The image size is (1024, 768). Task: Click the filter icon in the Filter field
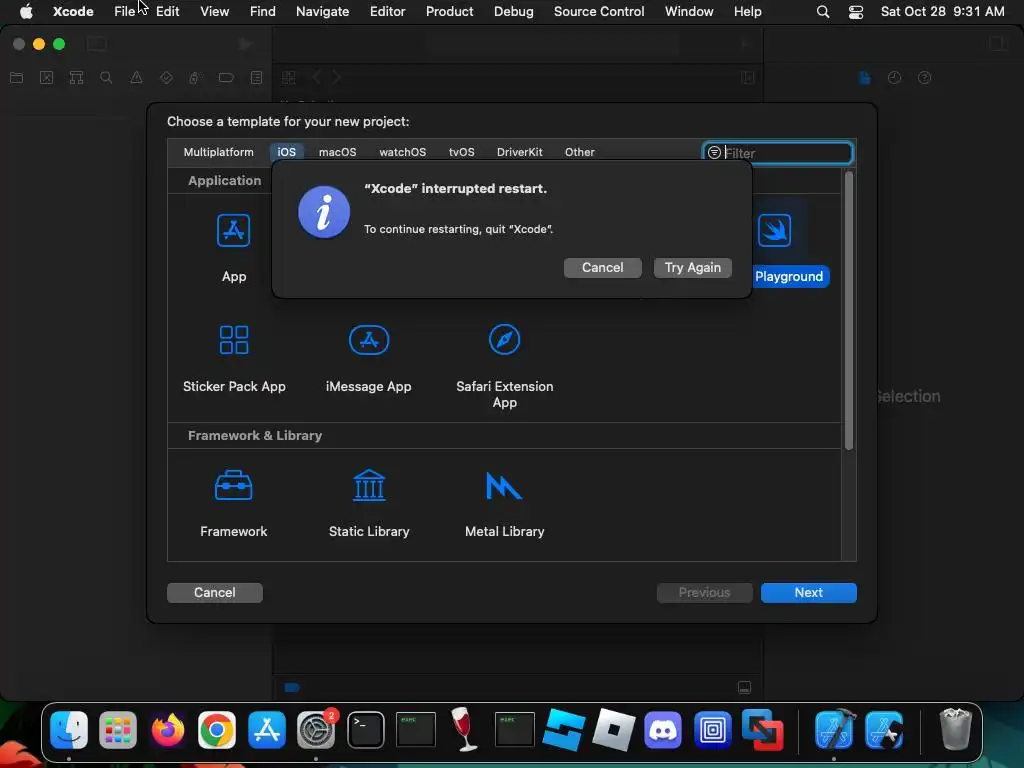click(x=714, y=153)
